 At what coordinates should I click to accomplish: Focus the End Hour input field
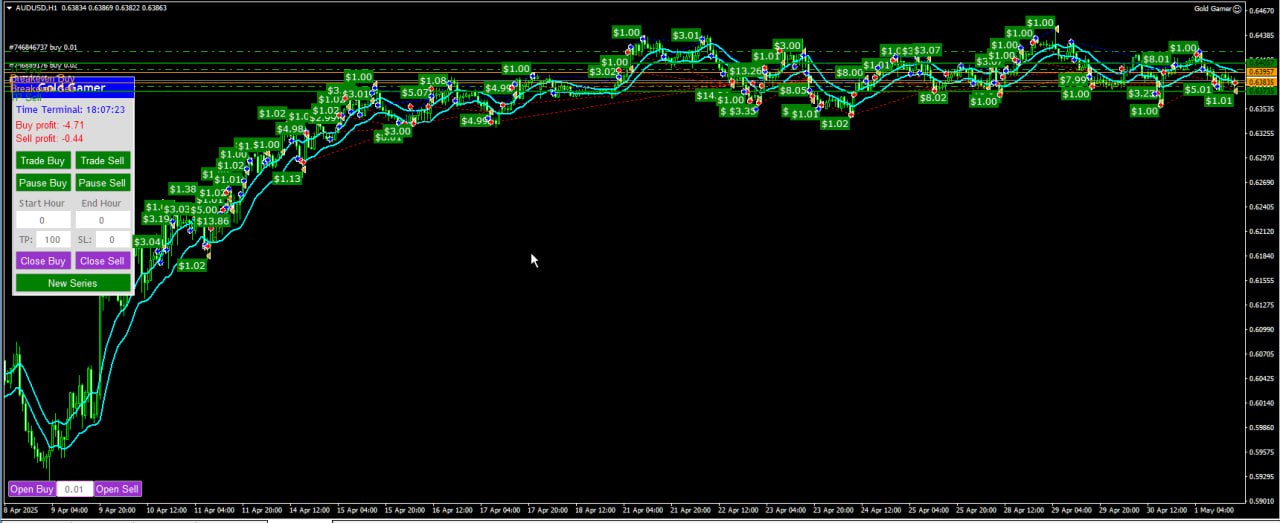tap(102, 220)
